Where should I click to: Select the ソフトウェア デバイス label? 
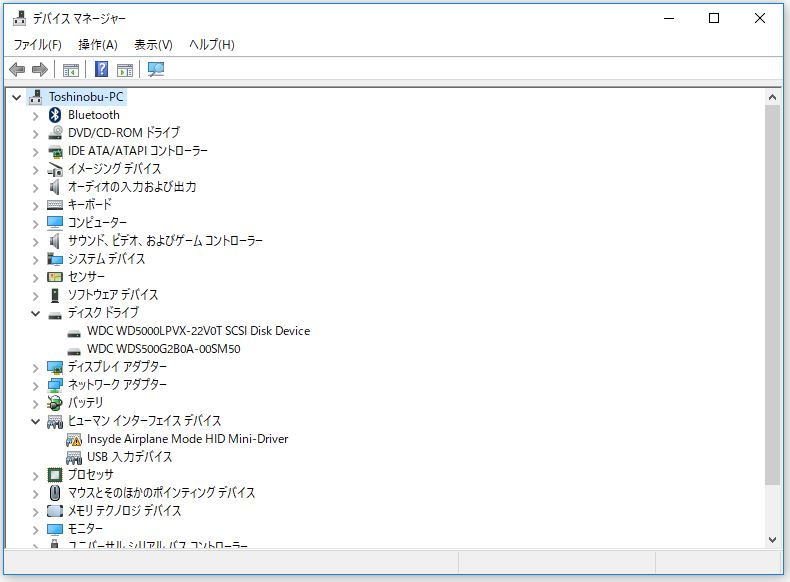click(x=113, y=295)
